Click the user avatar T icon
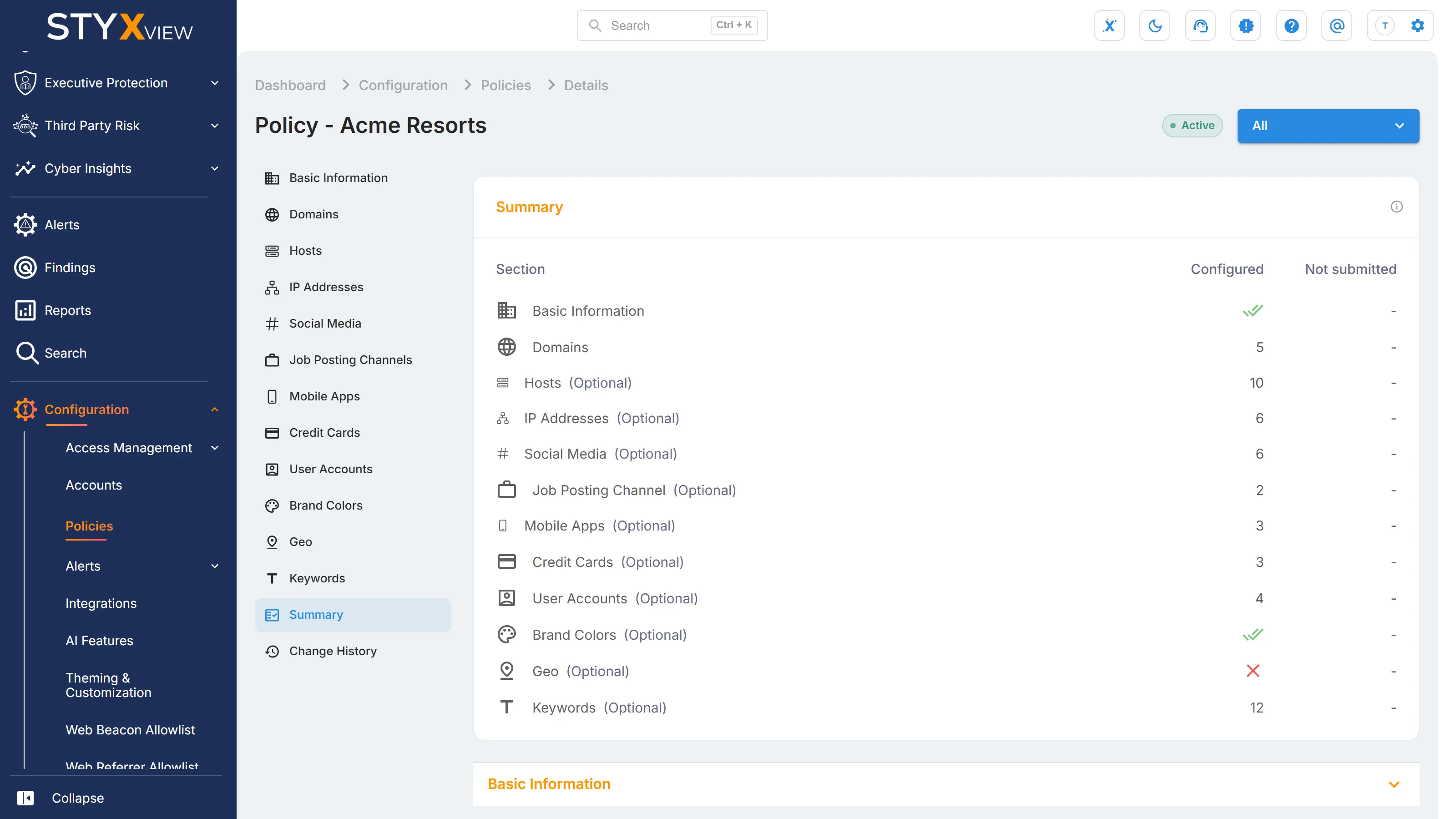 (1384, 25)
